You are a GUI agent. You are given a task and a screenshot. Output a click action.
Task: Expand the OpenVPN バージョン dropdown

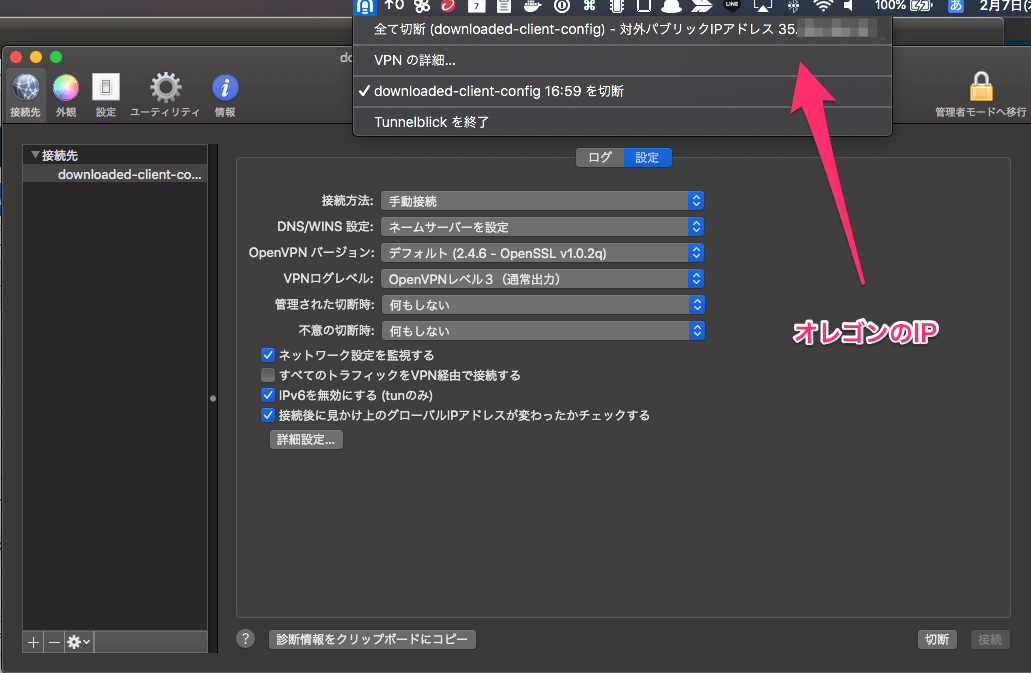pos(542,253)
